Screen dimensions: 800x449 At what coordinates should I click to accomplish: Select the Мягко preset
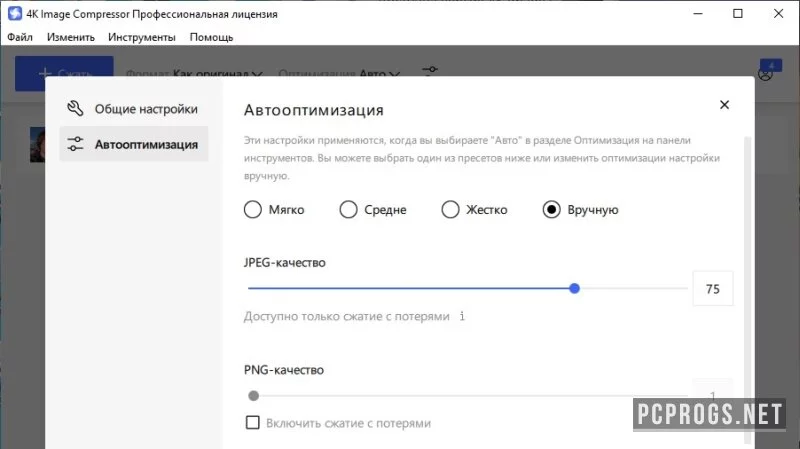[x=274, y=209]
